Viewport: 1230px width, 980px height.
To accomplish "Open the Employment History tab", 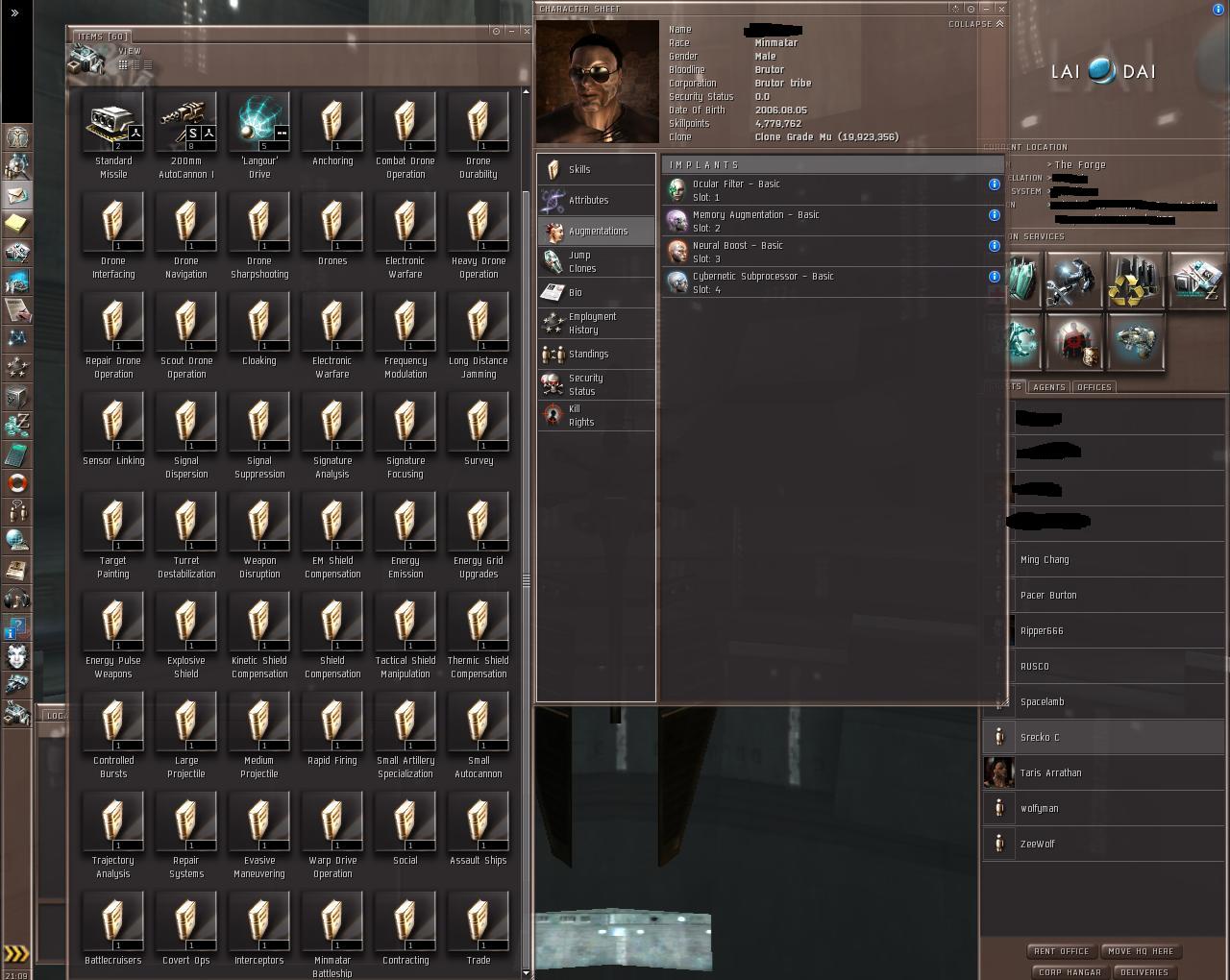I will pos(596,323).
